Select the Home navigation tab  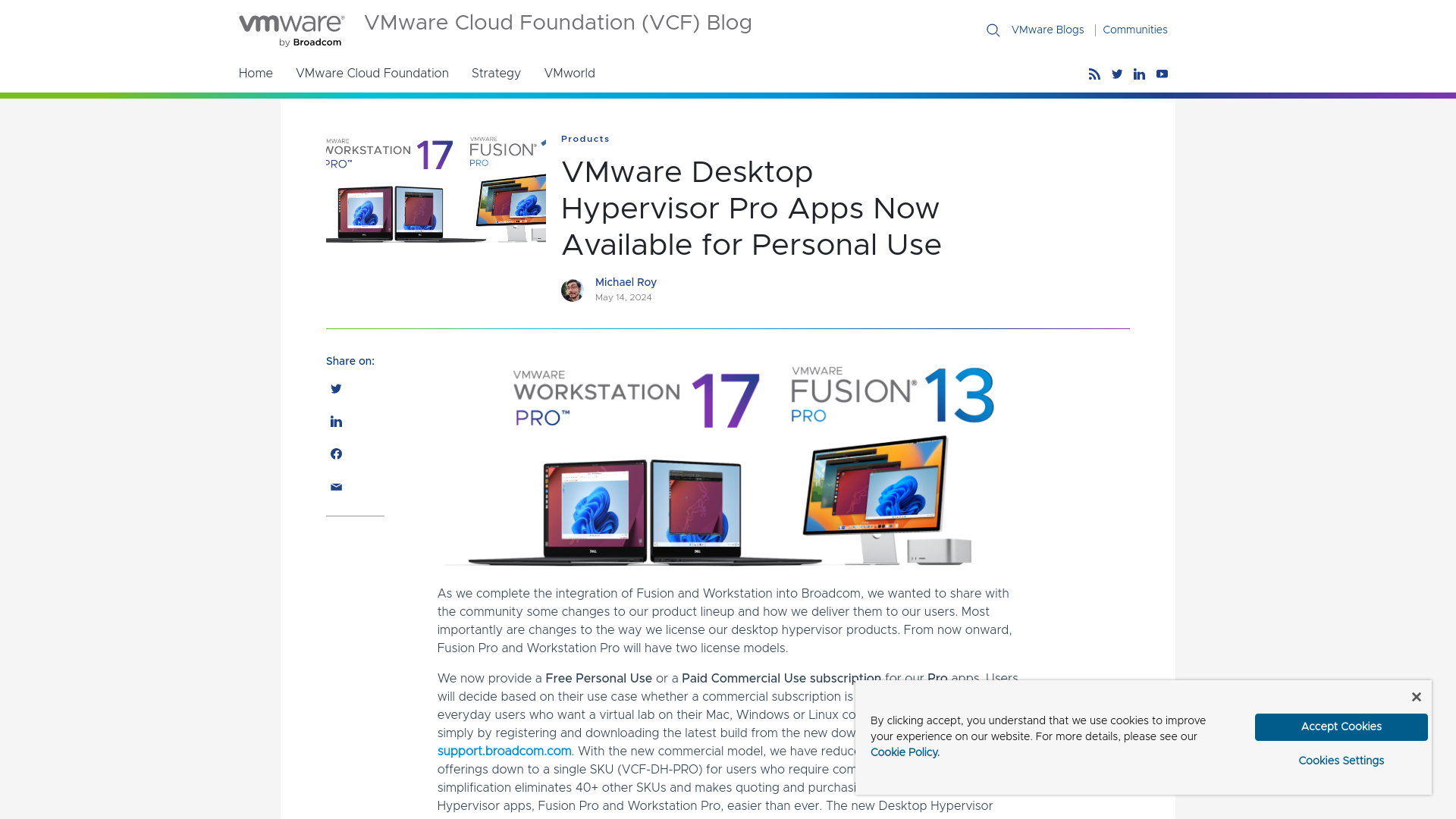[x=255, y=73]
